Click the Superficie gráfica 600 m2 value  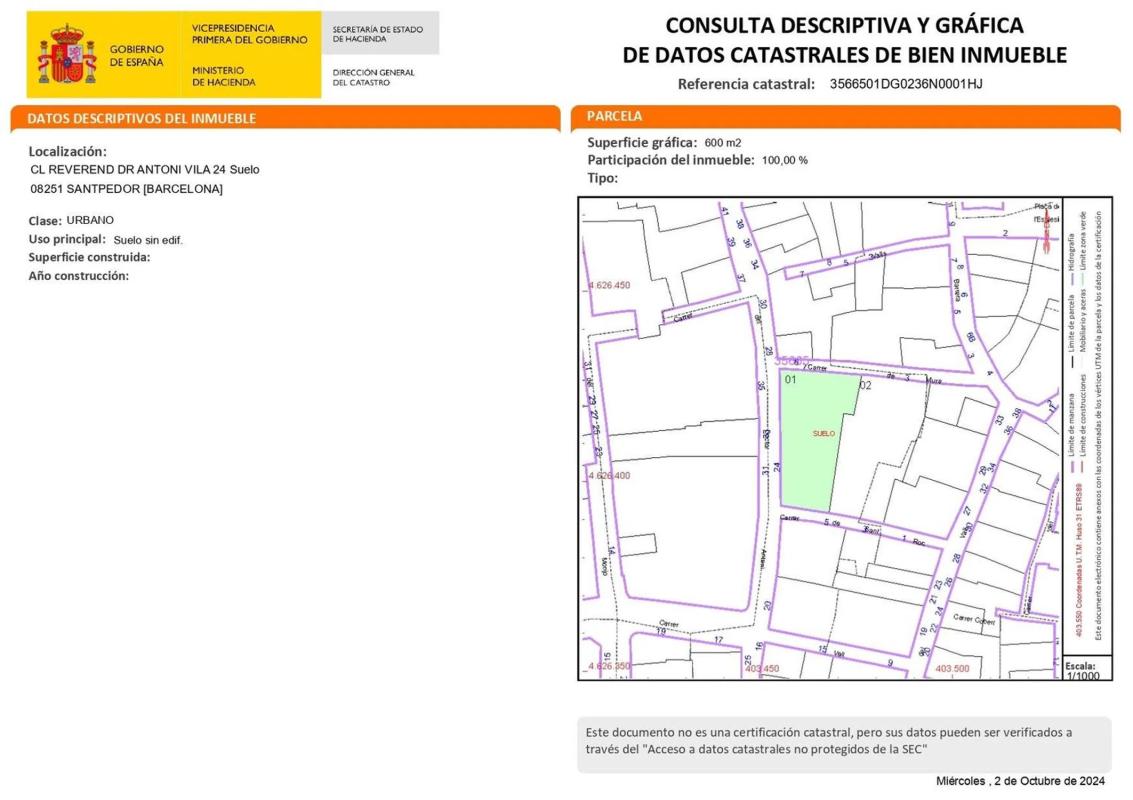point(722,143)
